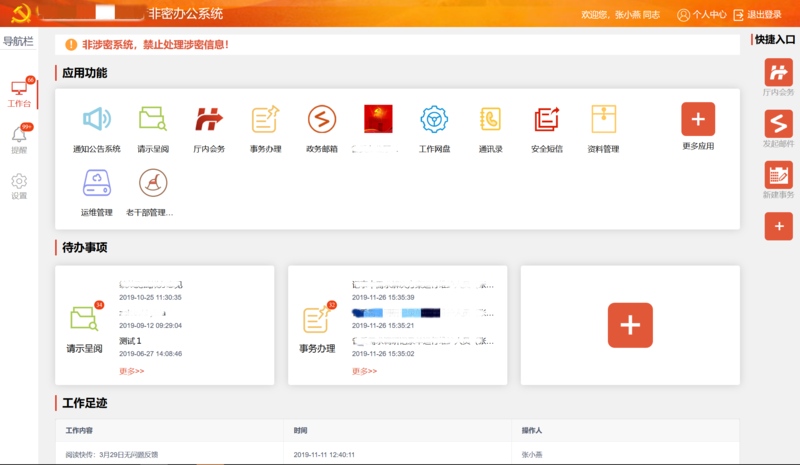
Task: Open the 工作网盘 app icon
Action: (x=434, y=120)
